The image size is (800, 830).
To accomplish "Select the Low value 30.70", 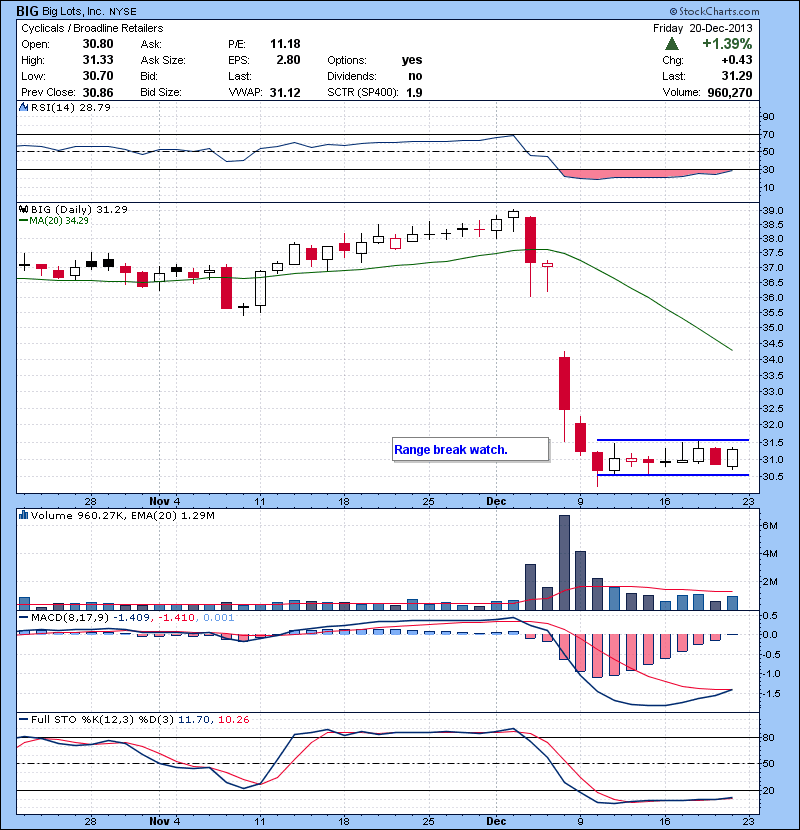I will (x=98, y=76).
